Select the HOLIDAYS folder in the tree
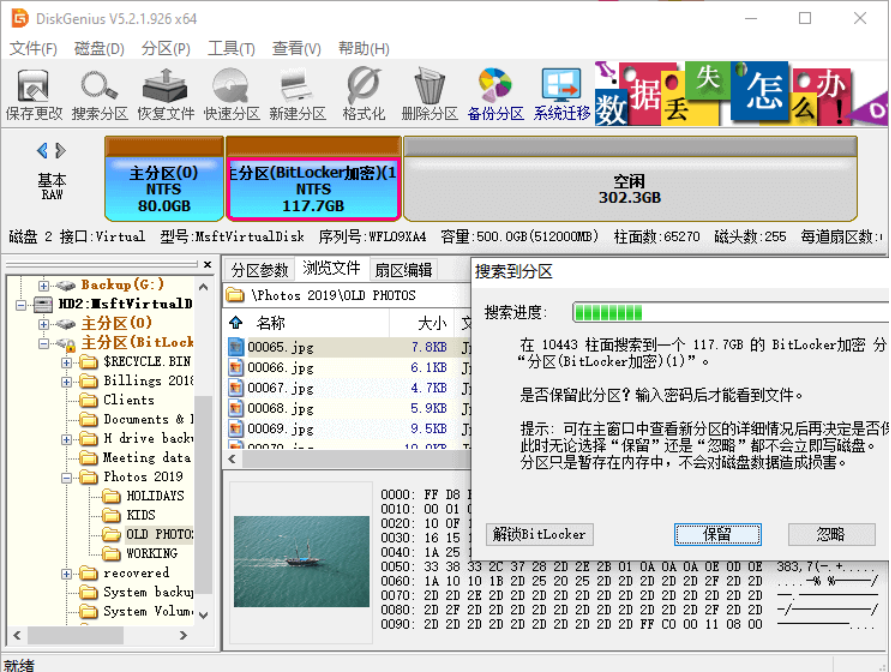Viewport: 891px width, 672px height. [155, 496]
